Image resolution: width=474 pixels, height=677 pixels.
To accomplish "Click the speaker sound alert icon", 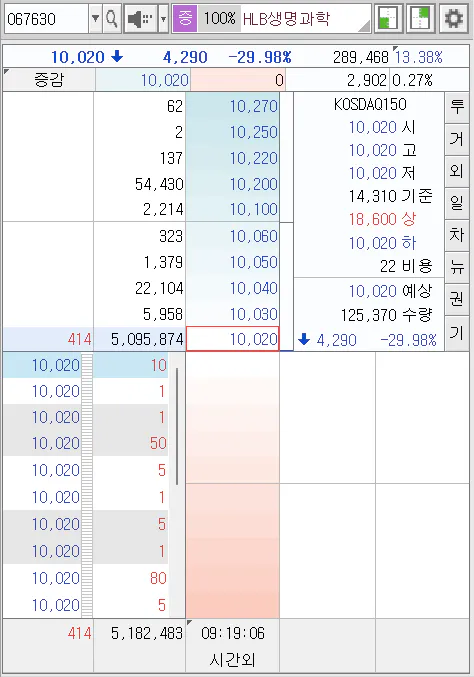I will tap(141, 19).
